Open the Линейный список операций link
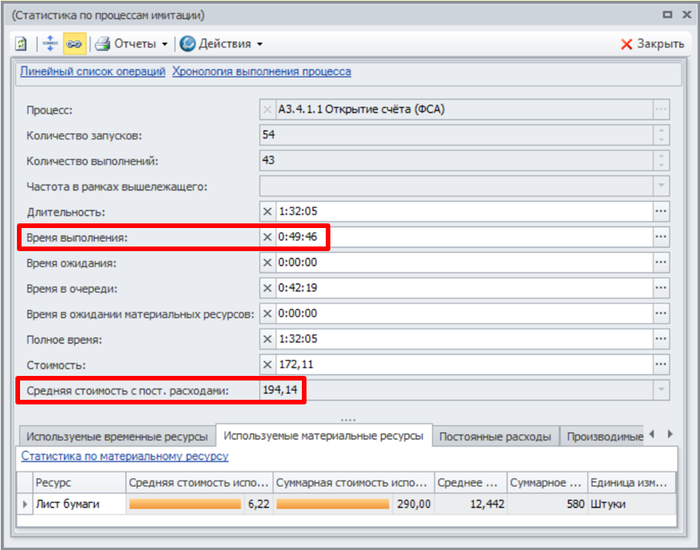This screenshot has width=700, height=550. point(93,72)
